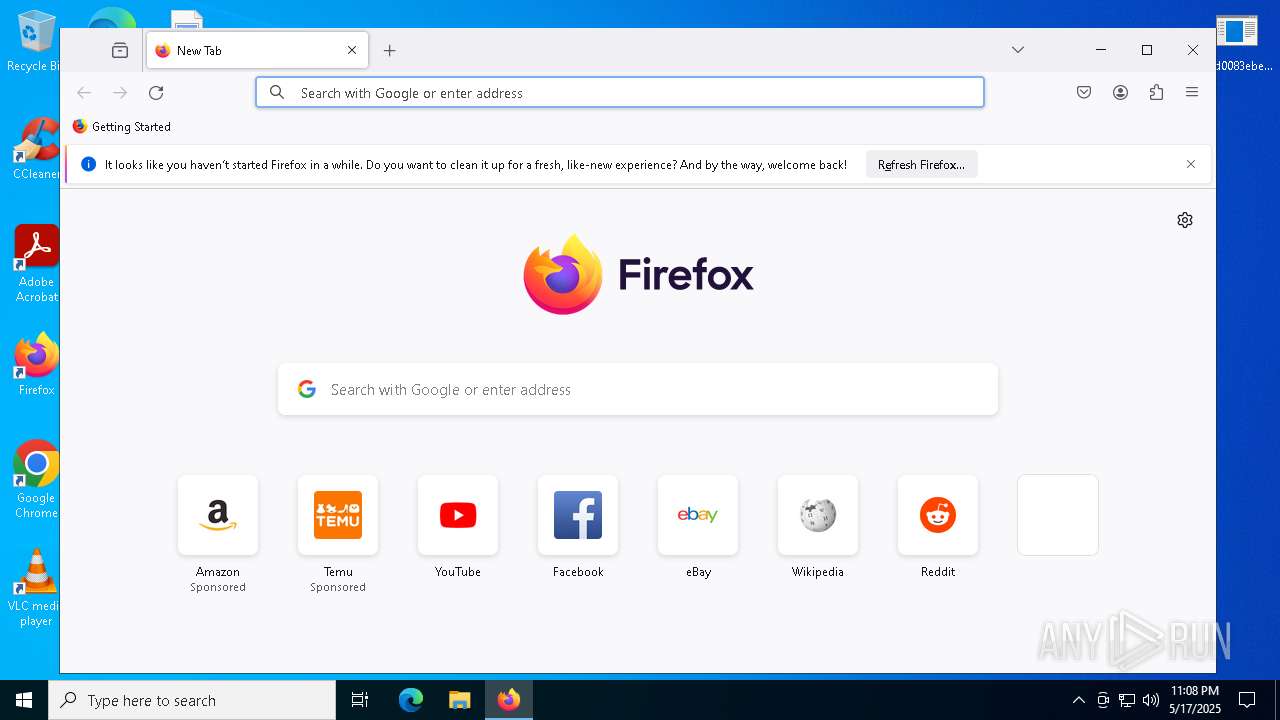Show hidden system tray icons

1078,700
